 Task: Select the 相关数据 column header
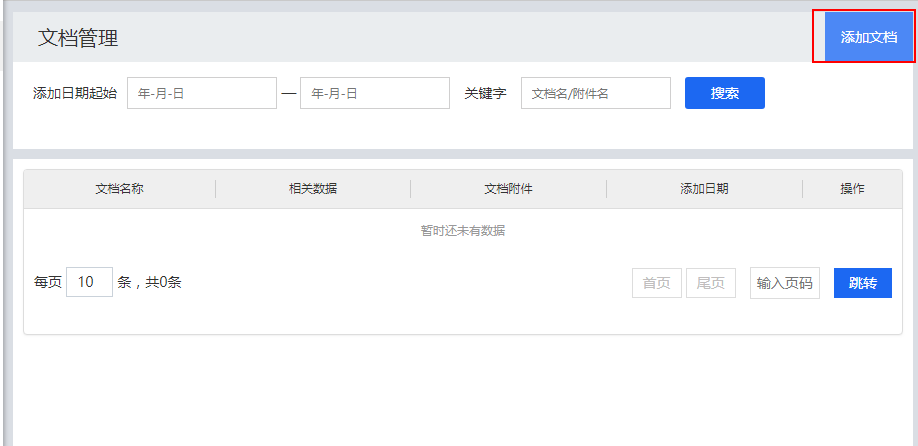[x=313, y=189]
